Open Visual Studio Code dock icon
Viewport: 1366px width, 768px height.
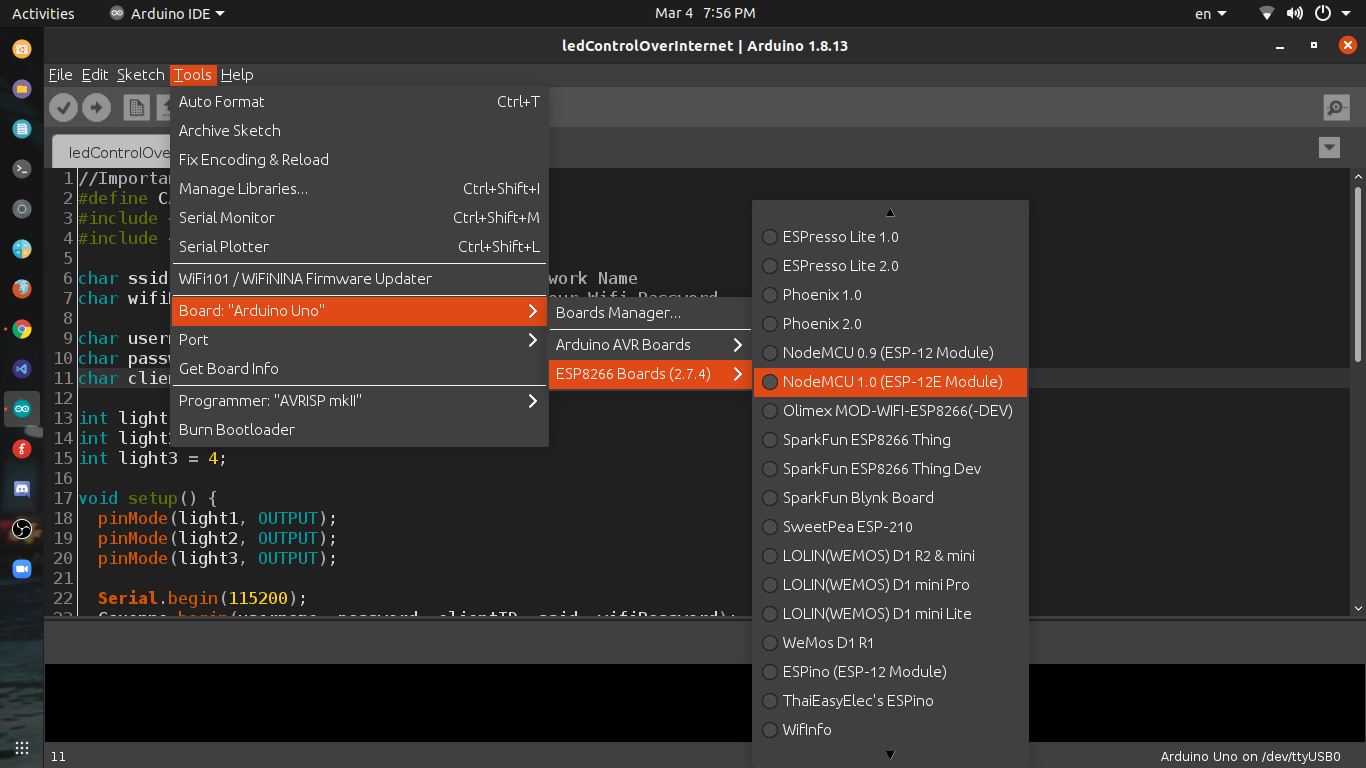click(22, 369)
